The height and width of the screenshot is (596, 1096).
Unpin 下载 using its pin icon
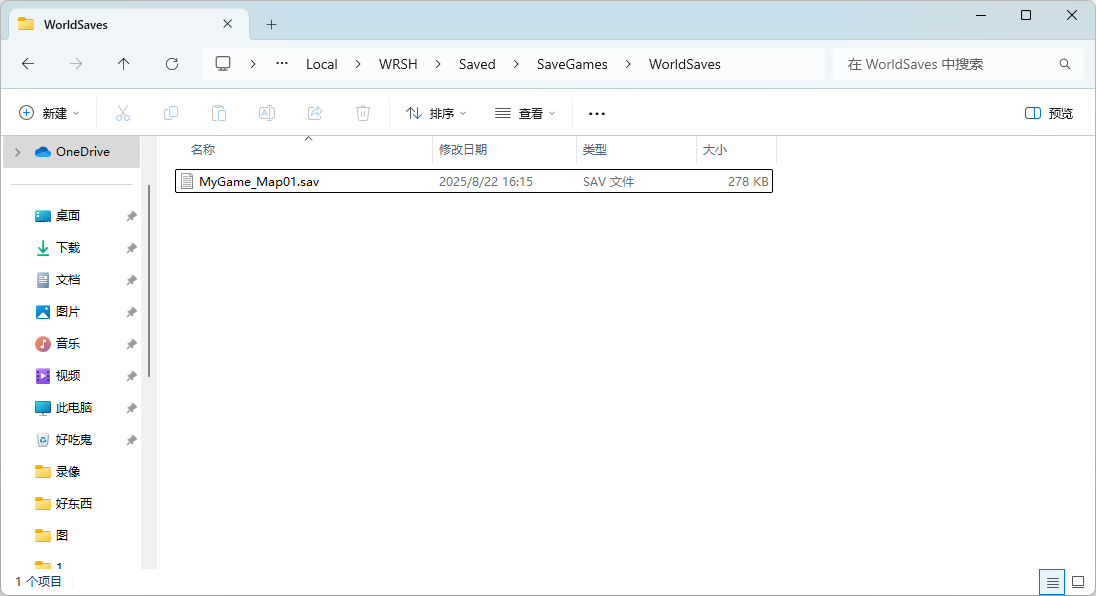[x=131, y=249]
